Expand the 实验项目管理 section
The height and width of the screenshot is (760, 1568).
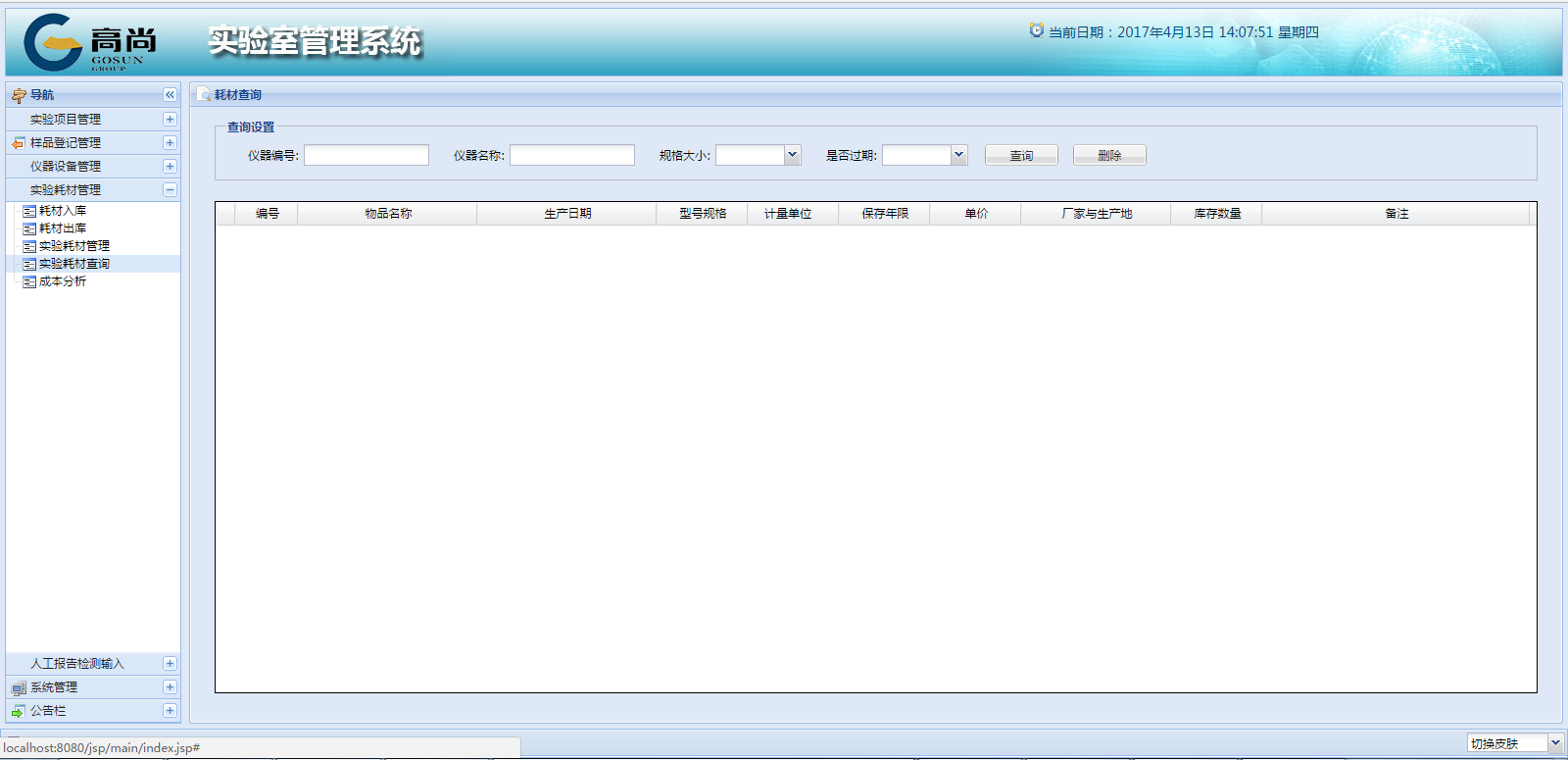point(170,120)
